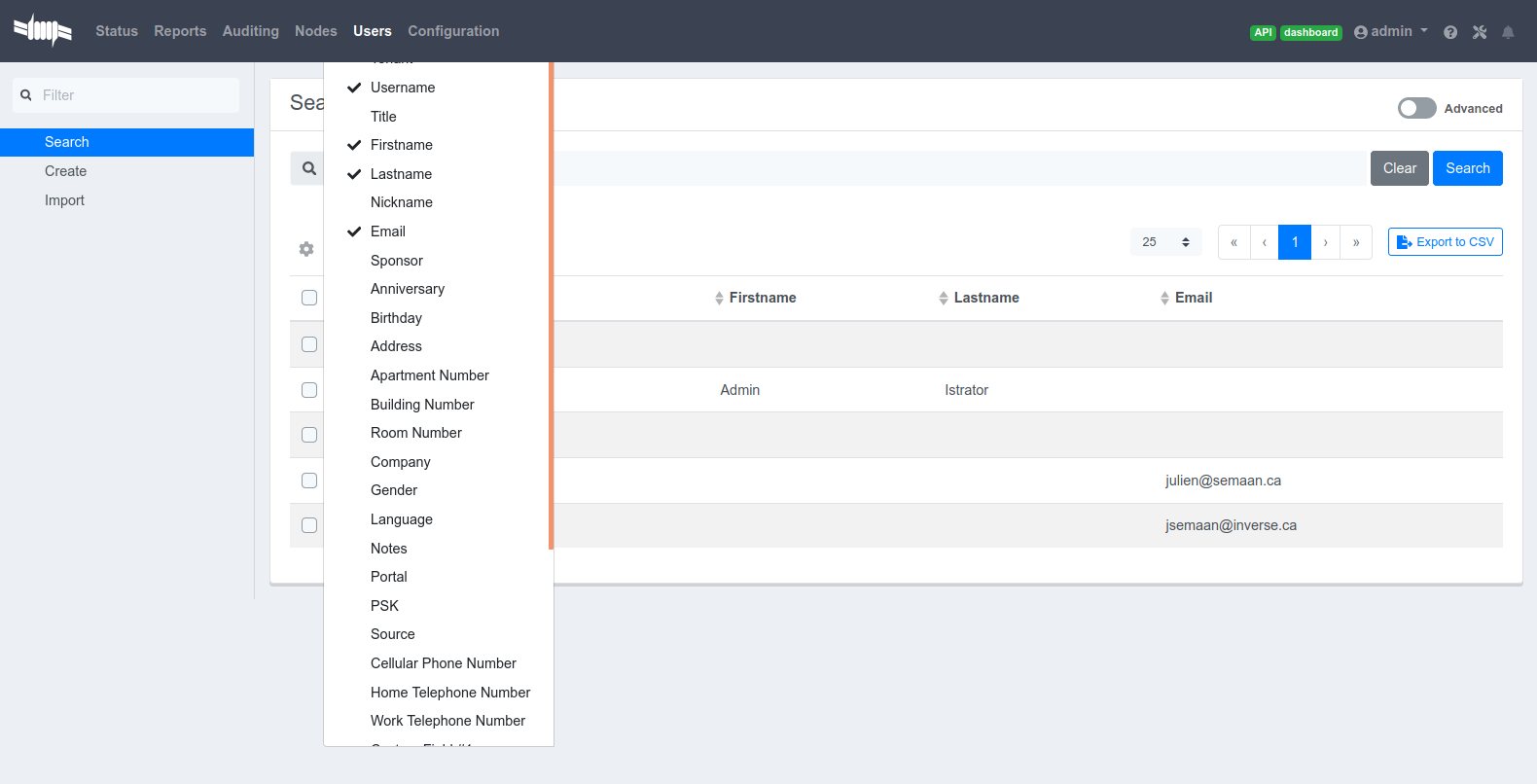Open the Status navigation tab

click(117, 31)
